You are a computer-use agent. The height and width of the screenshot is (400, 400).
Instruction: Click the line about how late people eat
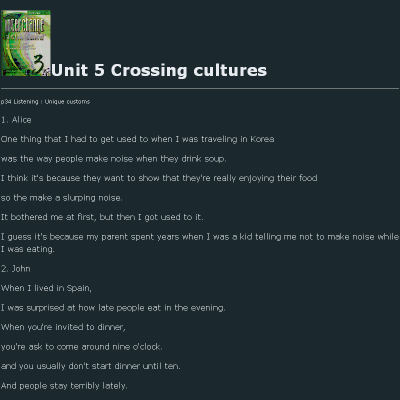113,308
